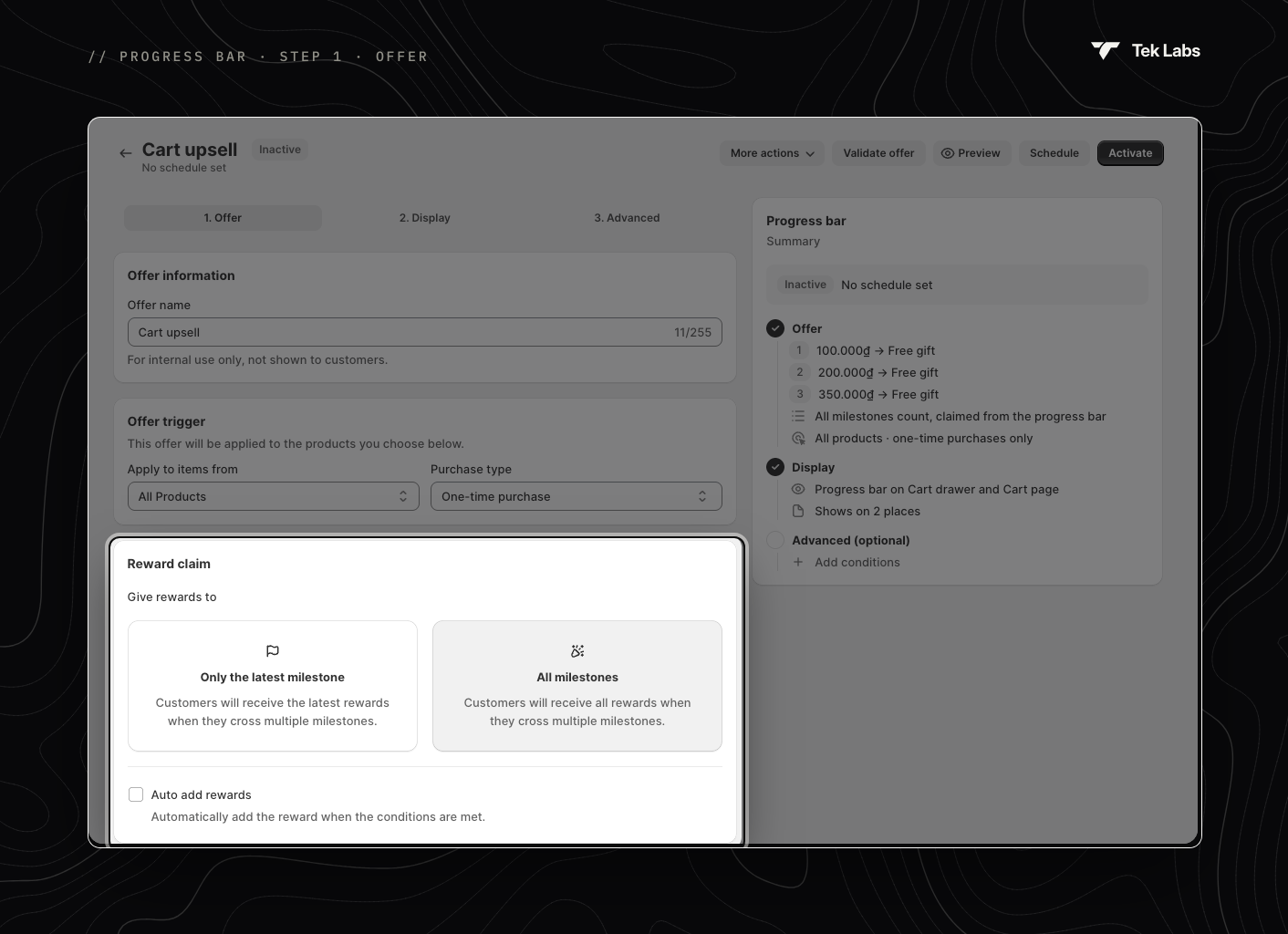Click the back arrow beside Cart upsell
This screenshot has width=1288, height=934.
pos(125,153)
